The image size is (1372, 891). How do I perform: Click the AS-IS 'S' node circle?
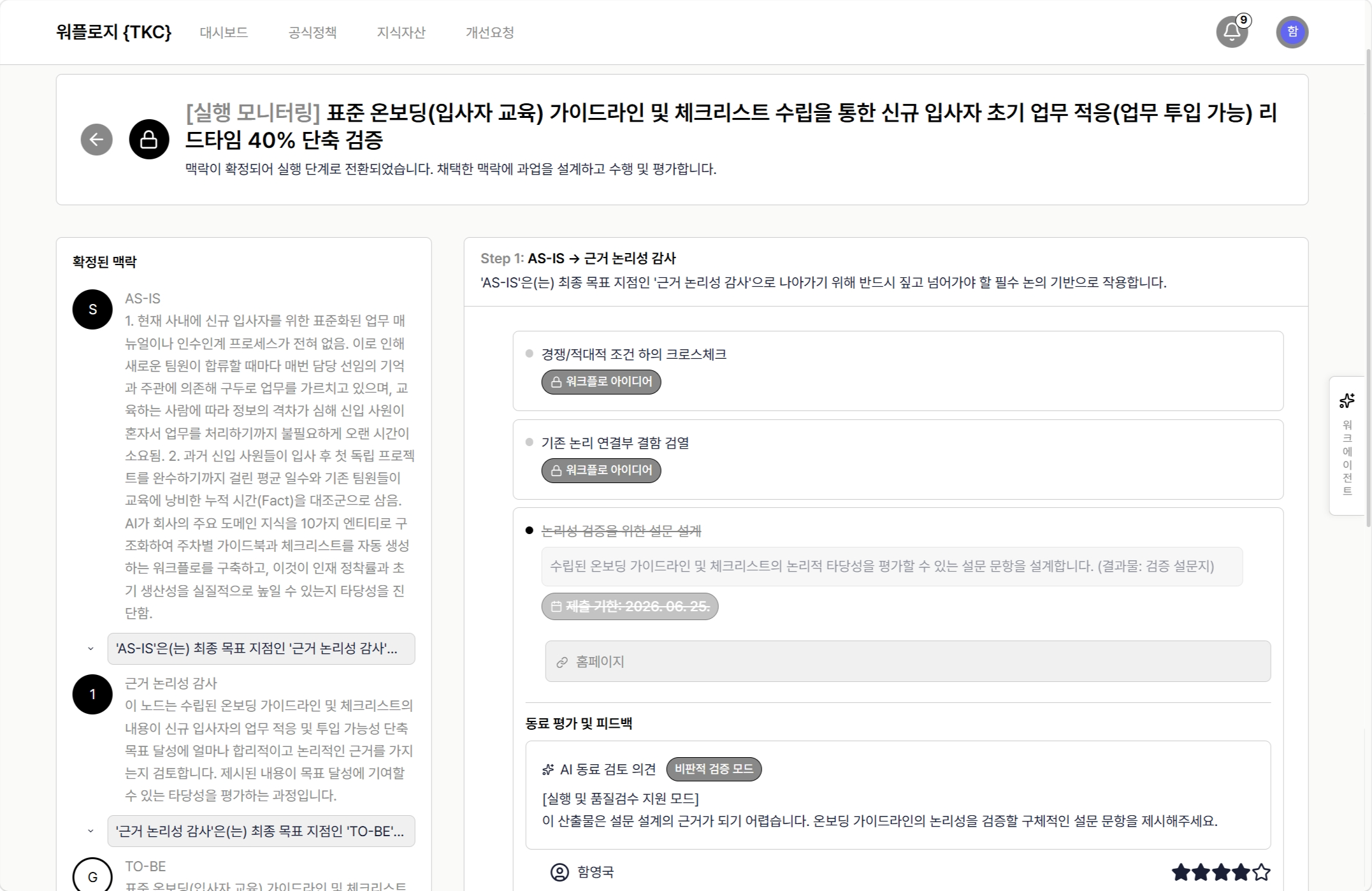[92, 309]
